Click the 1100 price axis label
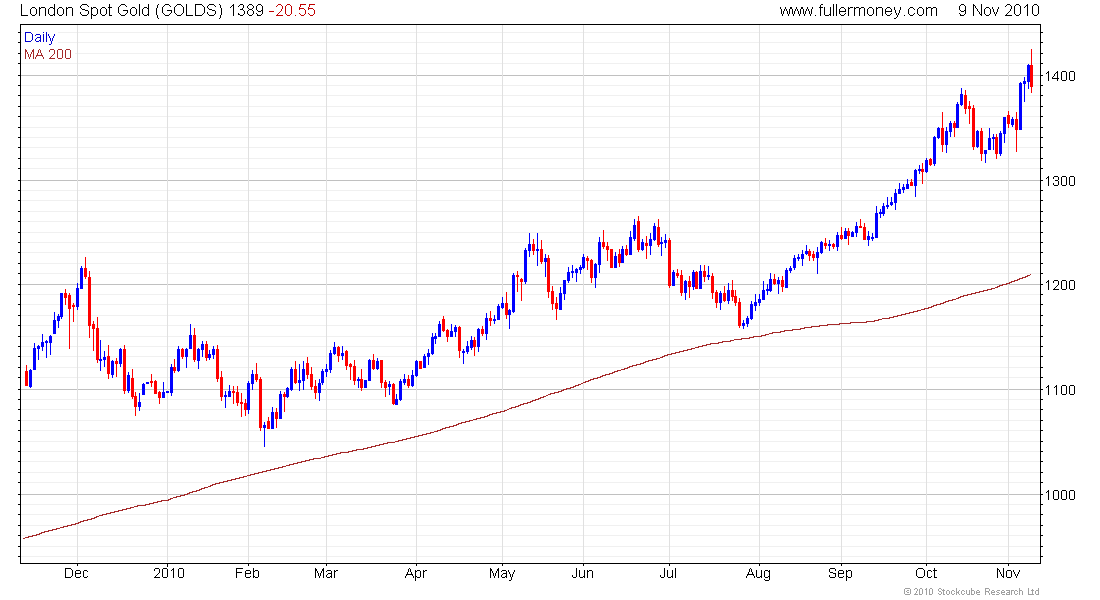 1060,390
